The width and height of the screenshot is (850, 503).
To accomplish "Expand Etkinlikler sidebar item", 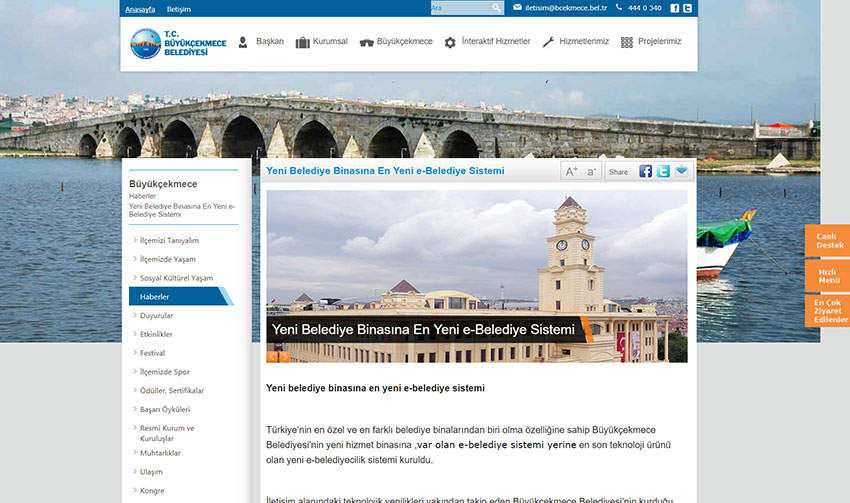I will [x=156, y=334].
